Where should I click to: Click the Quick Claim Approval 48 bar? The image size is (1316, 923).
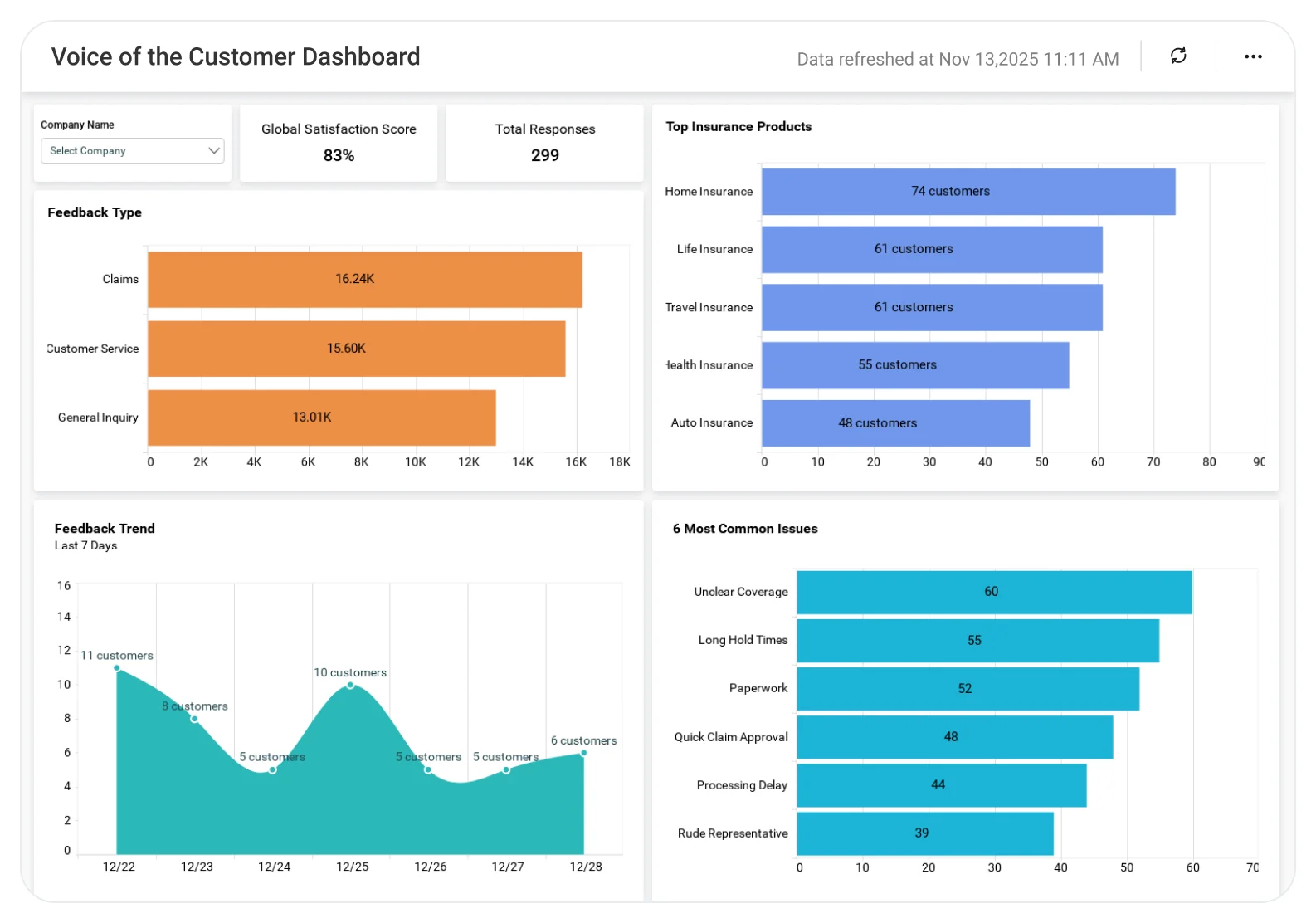pyautogui.click(x=954, y=737)
